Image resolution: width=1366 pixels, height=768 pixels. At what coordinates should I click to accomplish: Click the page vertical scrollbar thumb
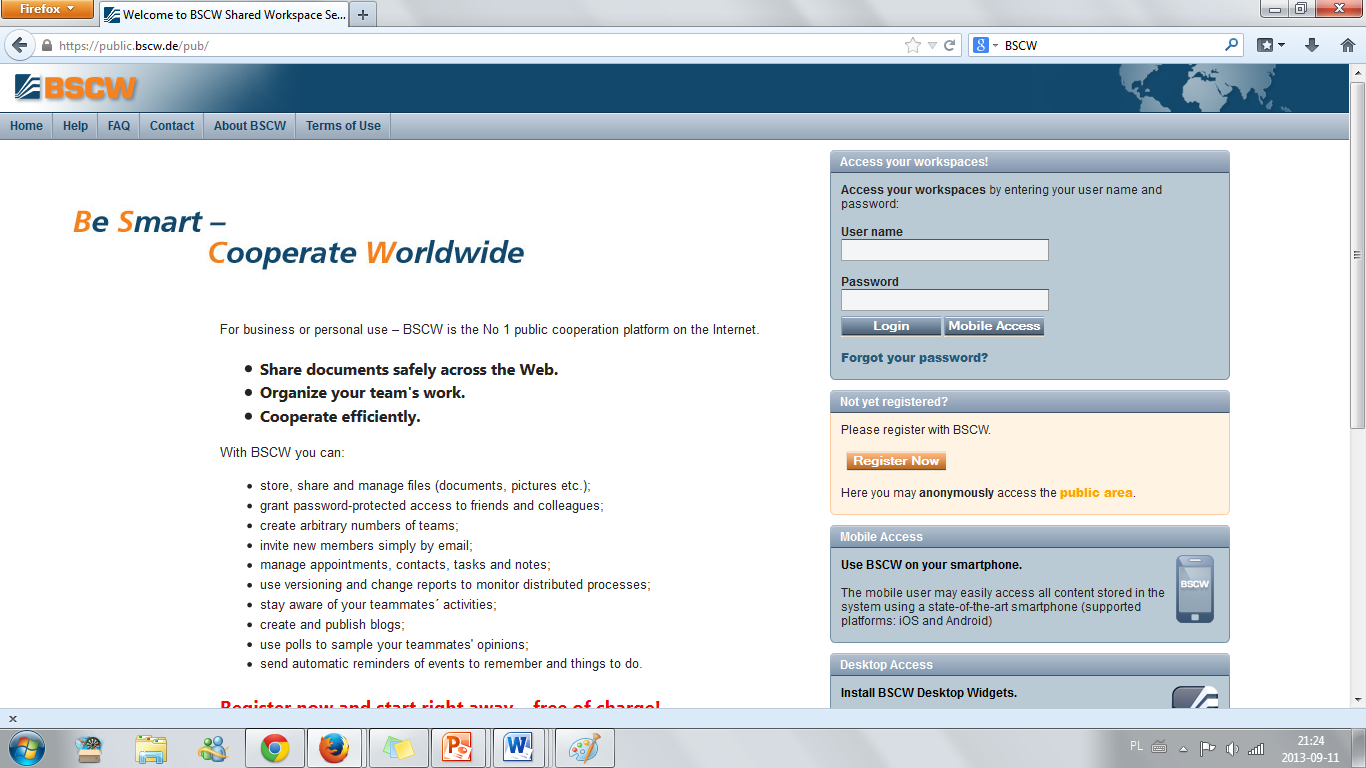coord(1357,253)
